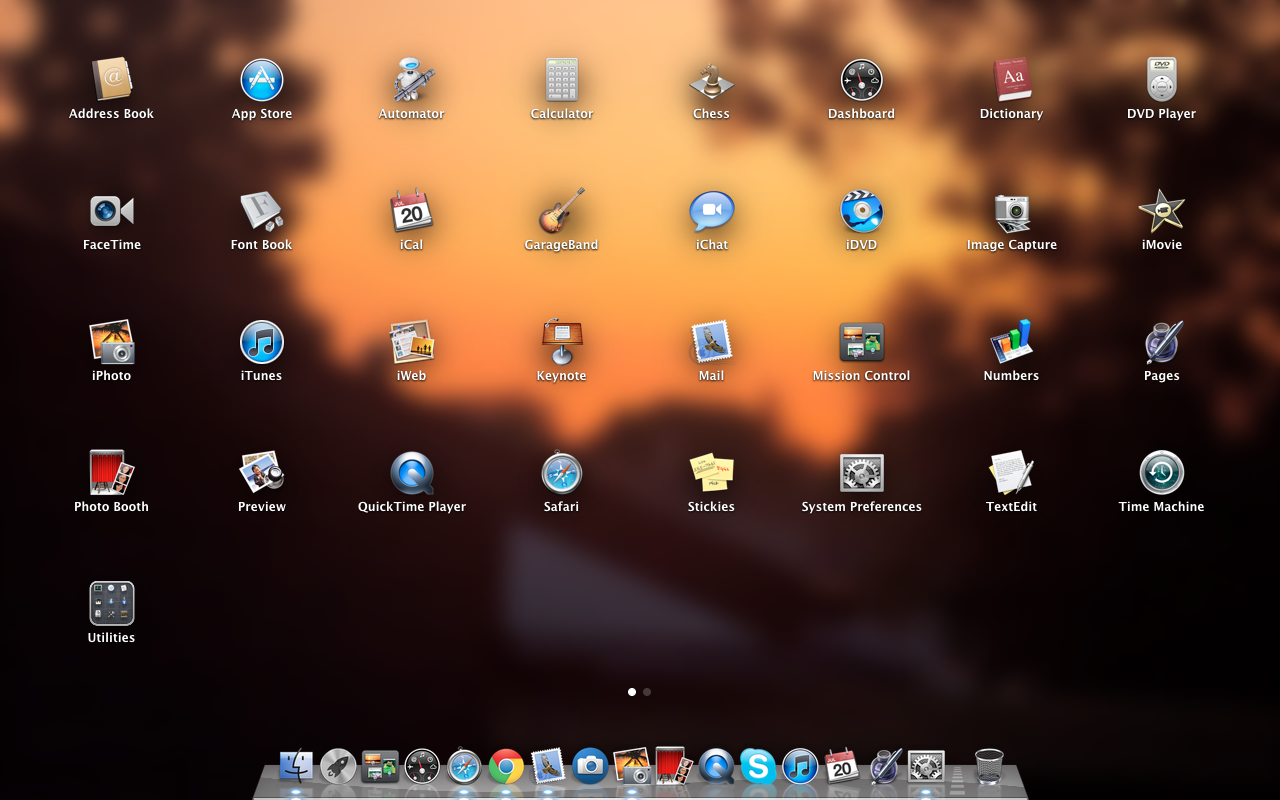Viewport: 1280px width, 800px height.
Task: Launch GarageBand guitar icon
Action: [561, 211]
